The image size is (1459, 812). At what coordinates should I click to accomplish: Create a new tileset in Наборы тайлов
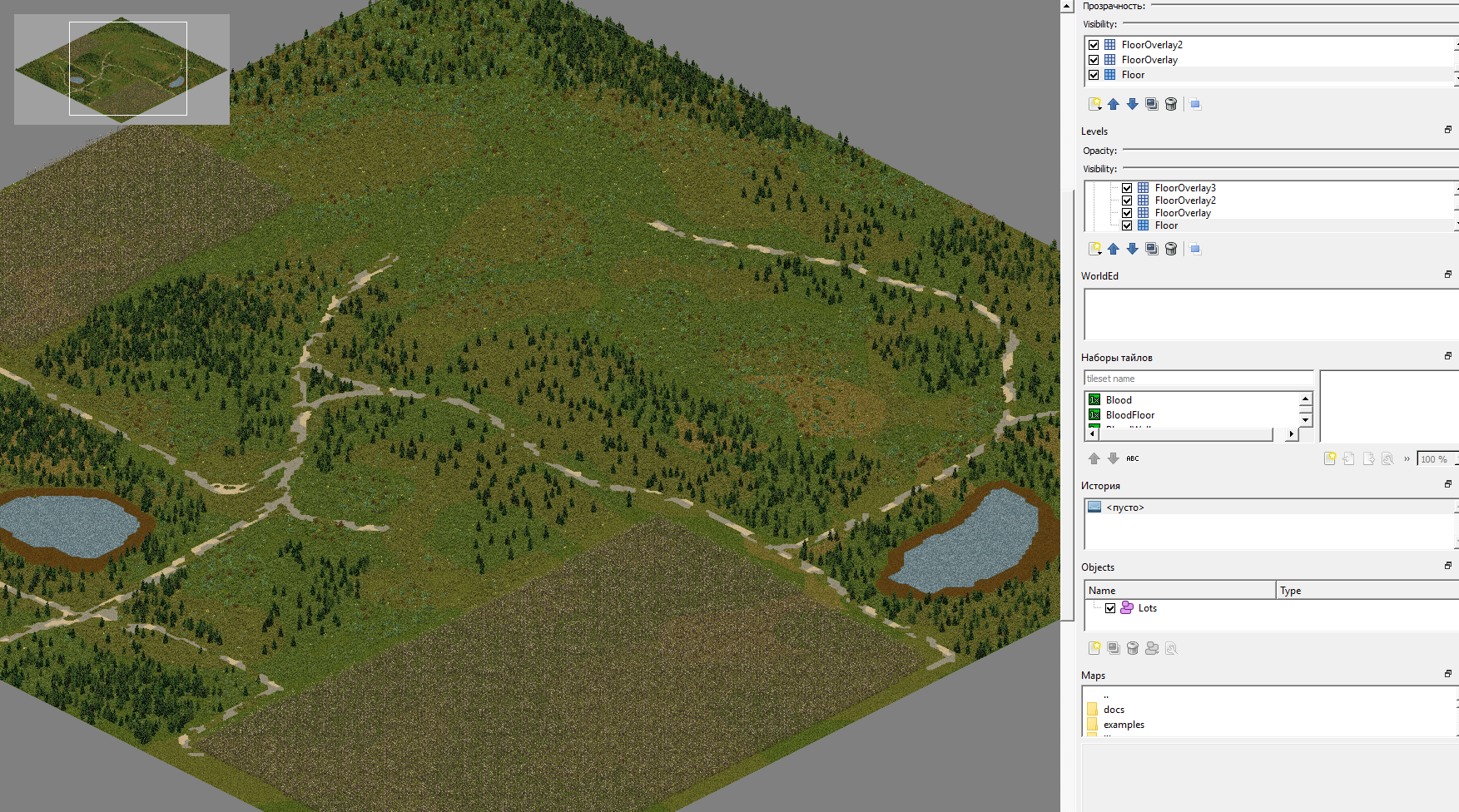[1330, 458]
